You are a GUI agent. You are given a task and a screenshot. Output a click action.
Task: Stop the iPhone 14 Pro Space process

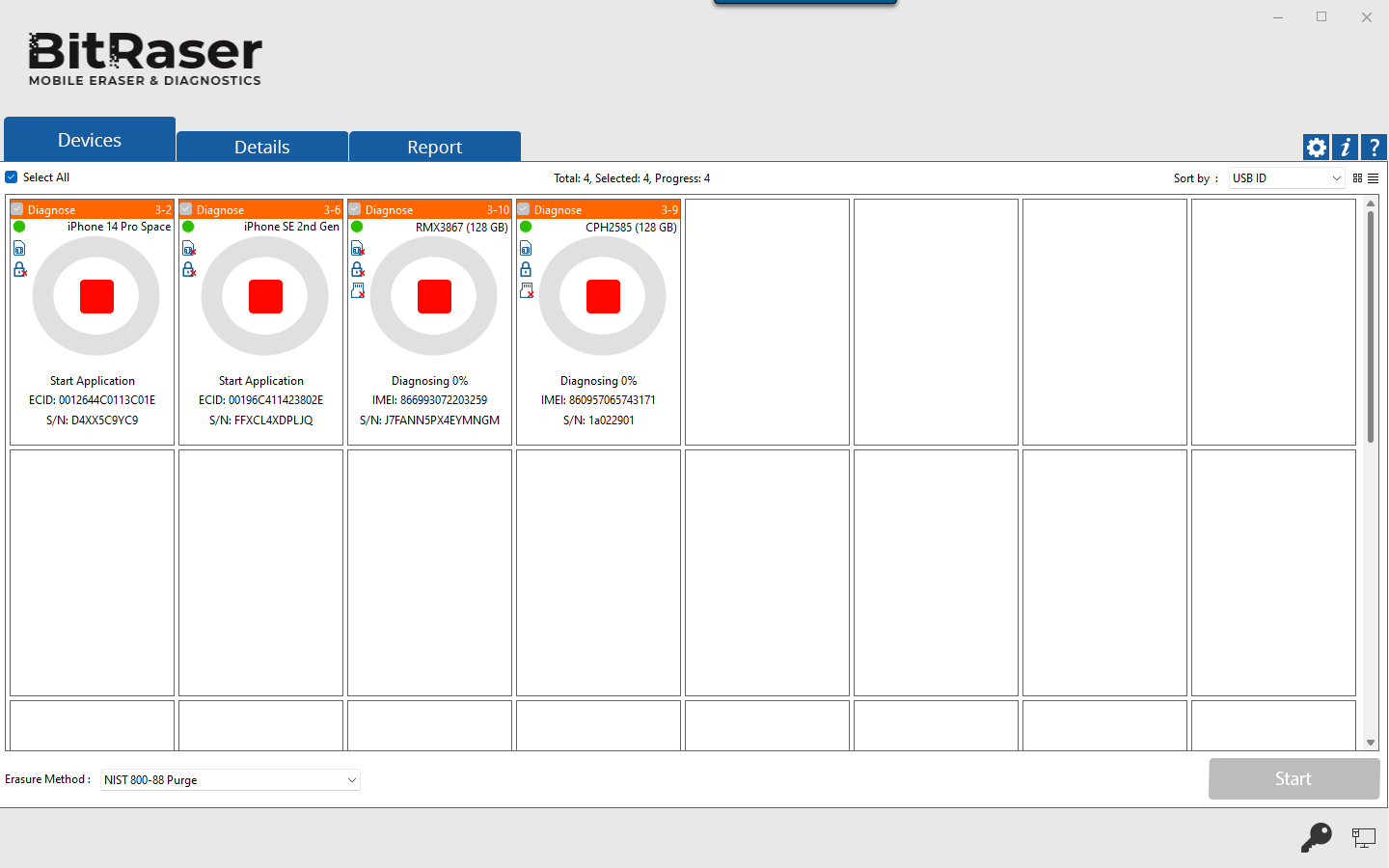tap(96, 296)
